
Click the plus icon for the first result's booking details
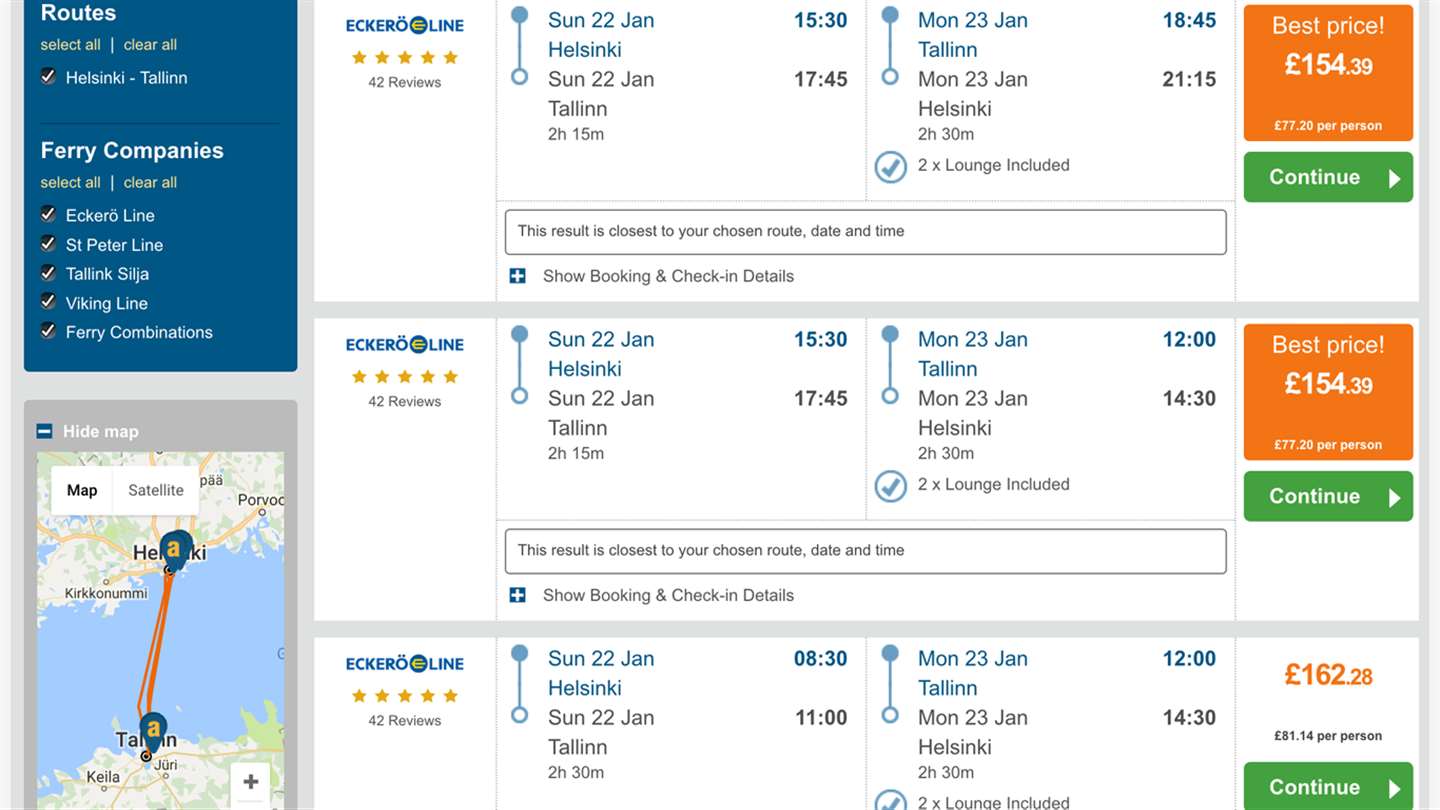[517, 276]
